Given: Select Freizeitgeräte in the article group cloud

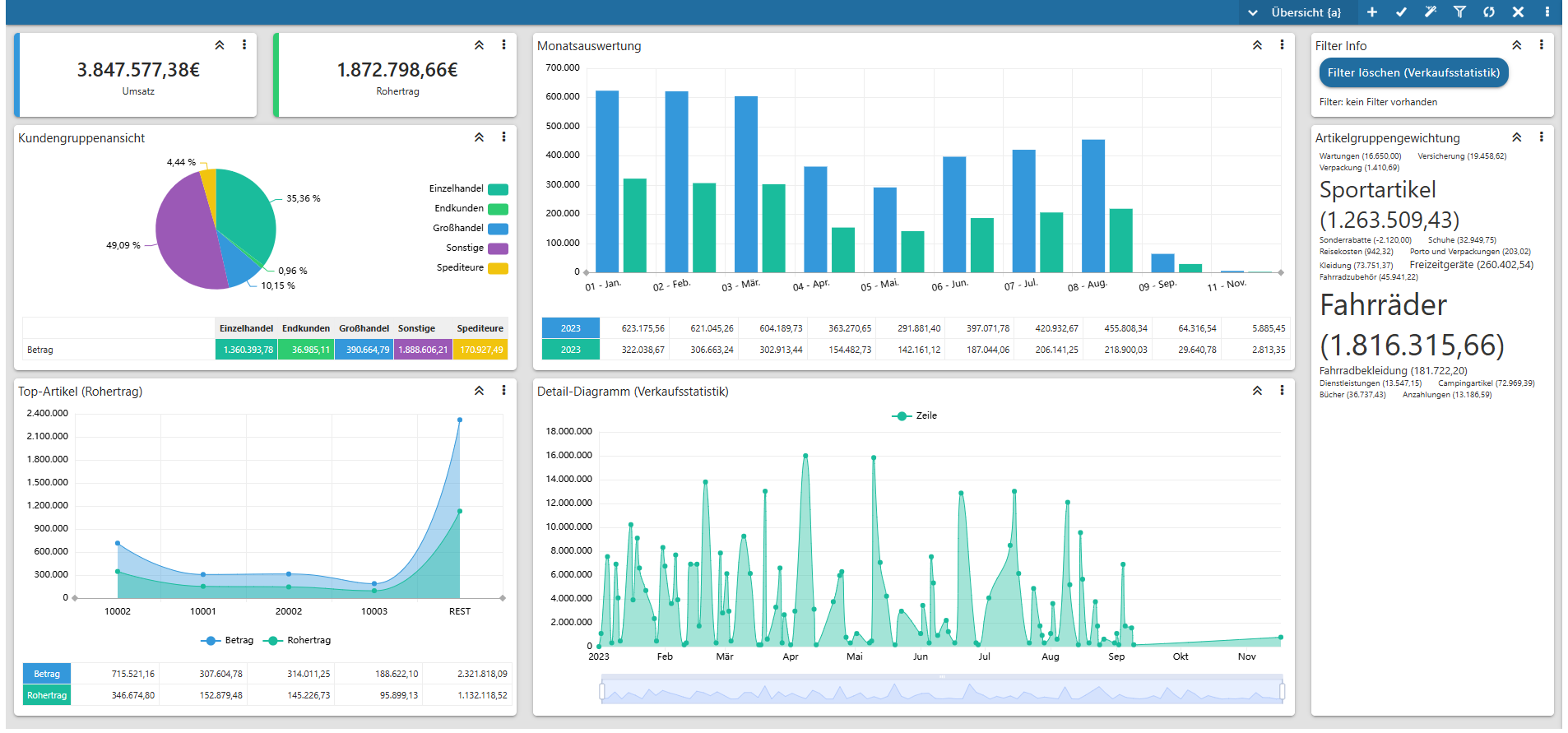Looking at the screenshot, I should click(1472, 265).
